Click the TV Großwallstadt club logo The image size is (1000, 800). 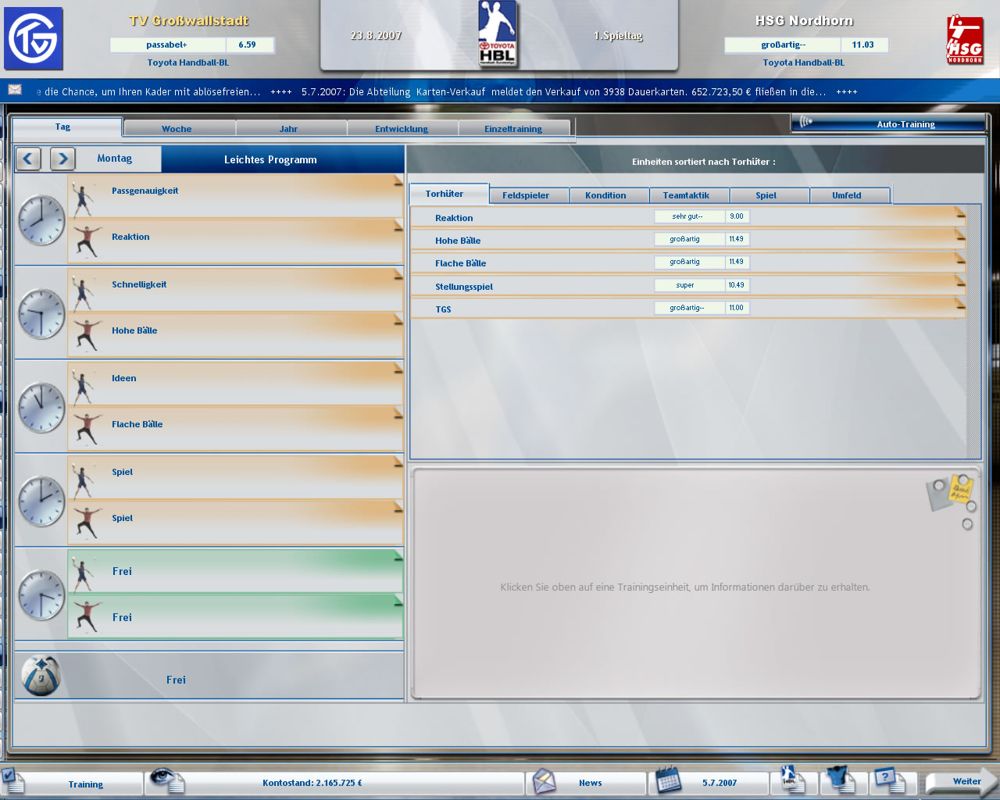33,38
